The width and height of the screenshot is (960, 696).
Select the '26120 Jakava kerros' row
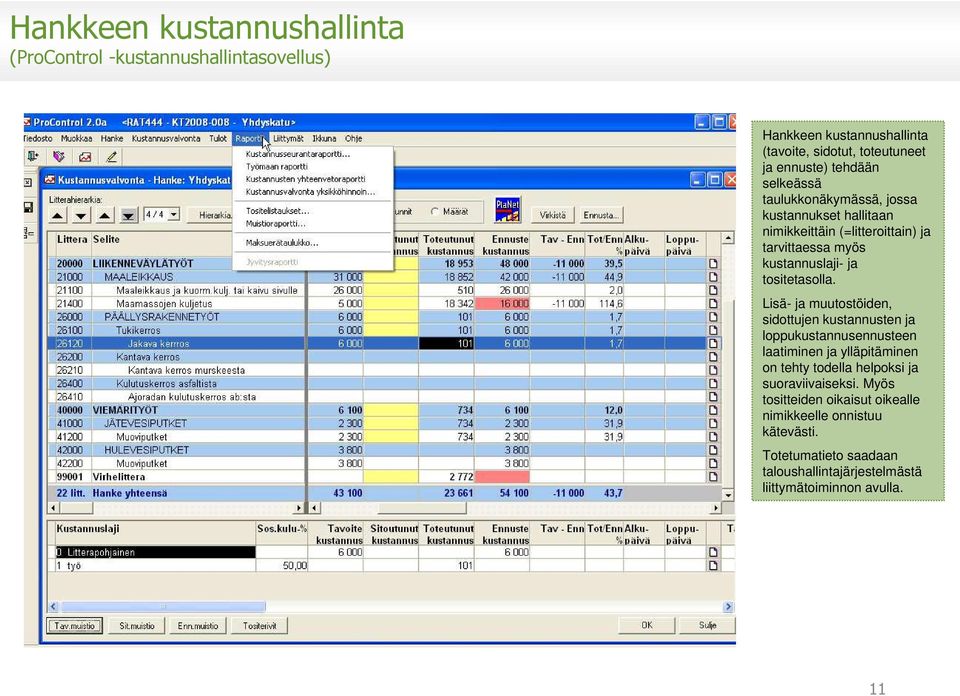(384, 343)
